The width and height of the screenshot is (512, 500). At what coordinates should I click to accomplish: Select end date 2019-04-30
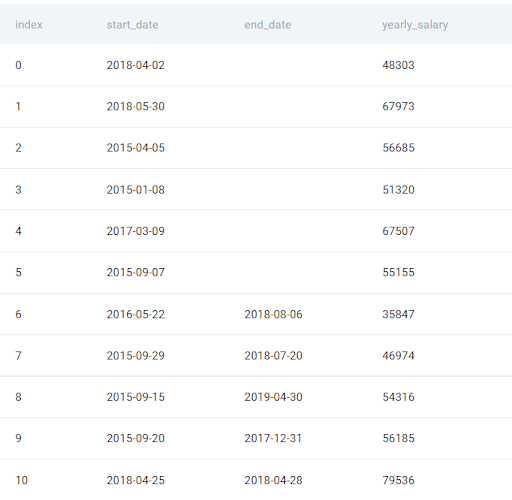tap(273, 397)
